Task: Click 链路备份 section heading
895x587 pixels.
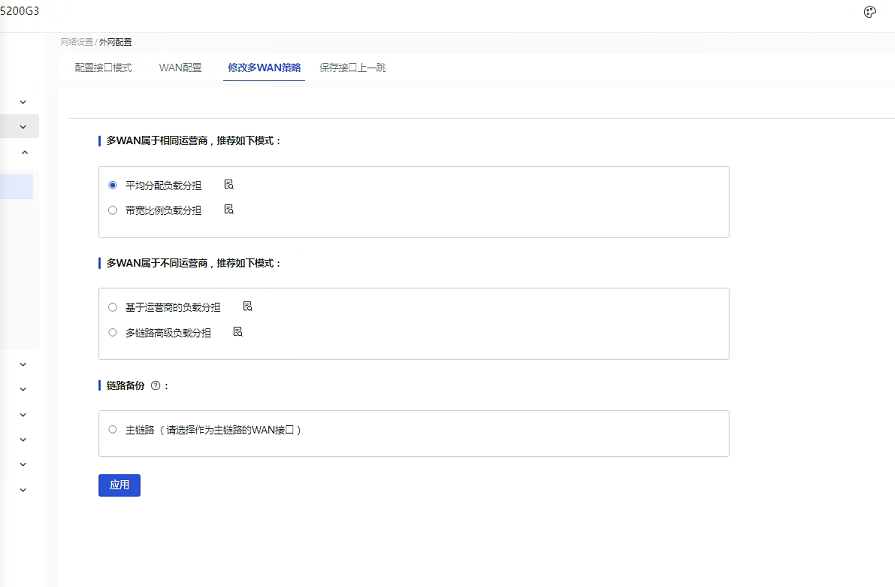Action: pyautogui.click(x=126, y=385)
